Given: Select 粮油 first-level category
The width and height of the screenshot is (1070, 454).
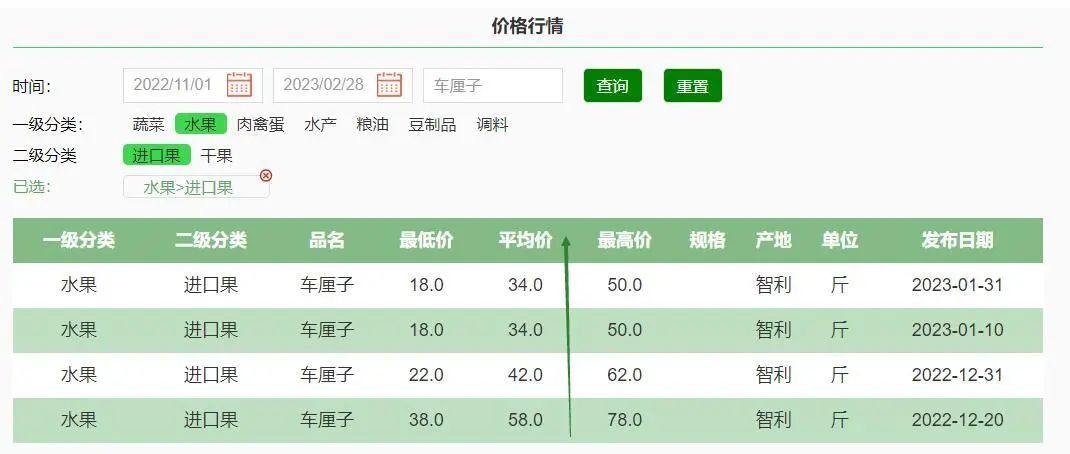Looking at the screenshot, I should (373, 125).
